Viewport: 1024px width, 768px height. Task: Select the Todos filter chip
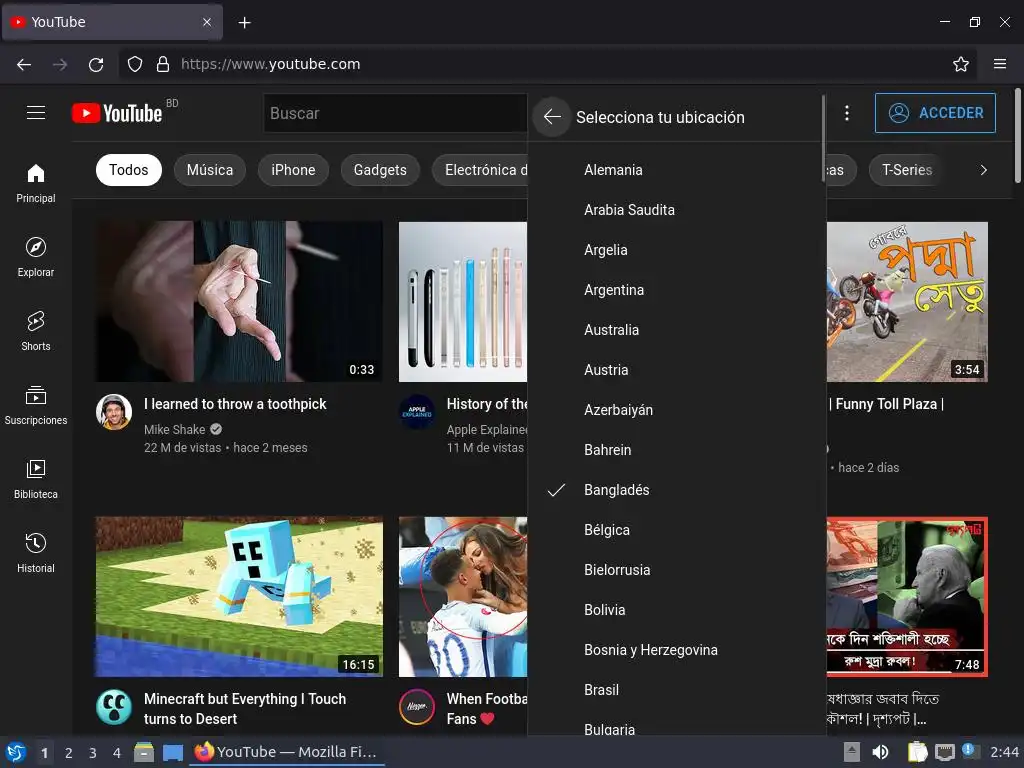coord(129,170)
